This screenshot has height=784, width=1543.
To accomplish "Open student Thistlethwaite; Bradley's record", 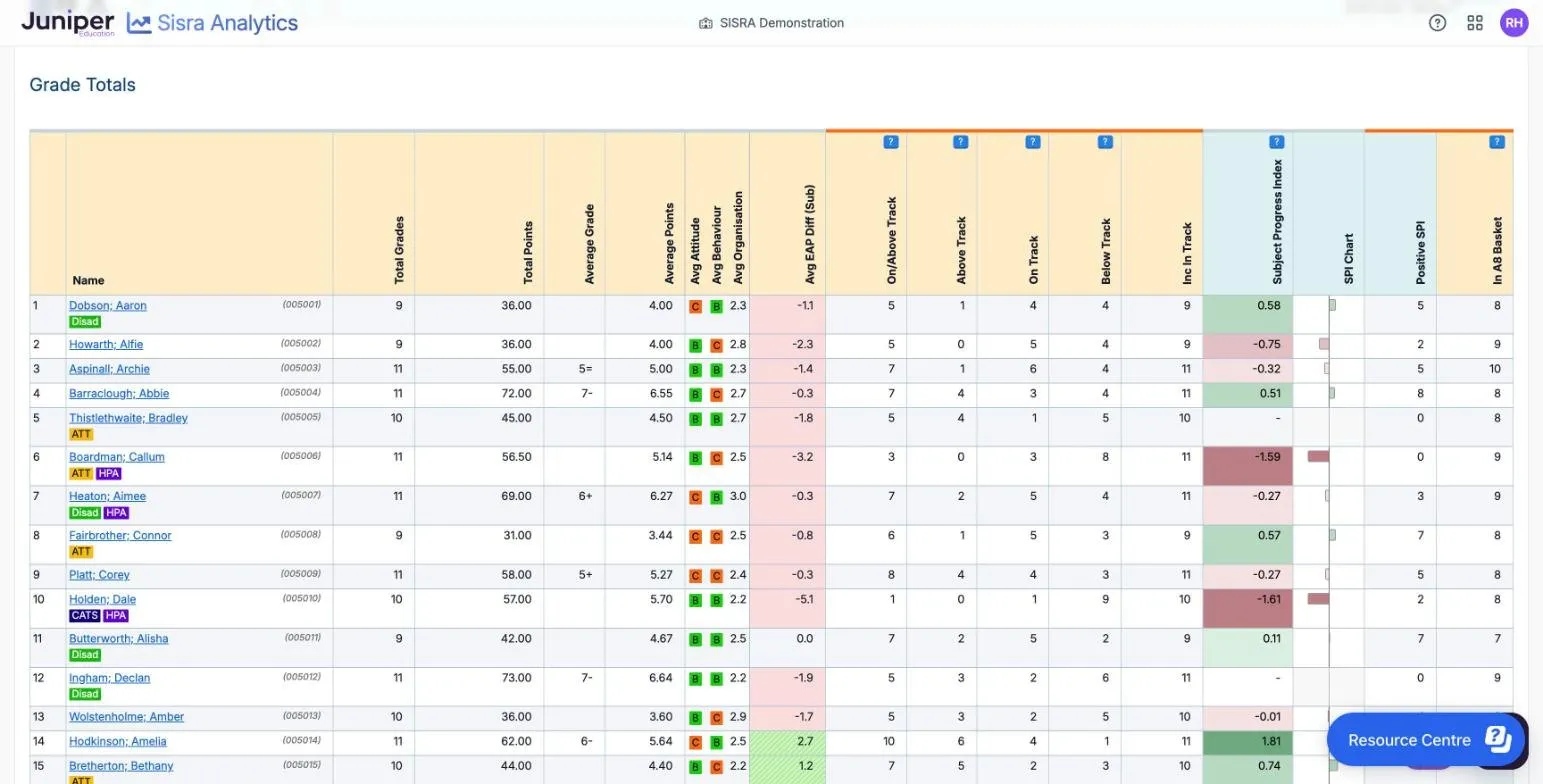I will tap(128, 418).
